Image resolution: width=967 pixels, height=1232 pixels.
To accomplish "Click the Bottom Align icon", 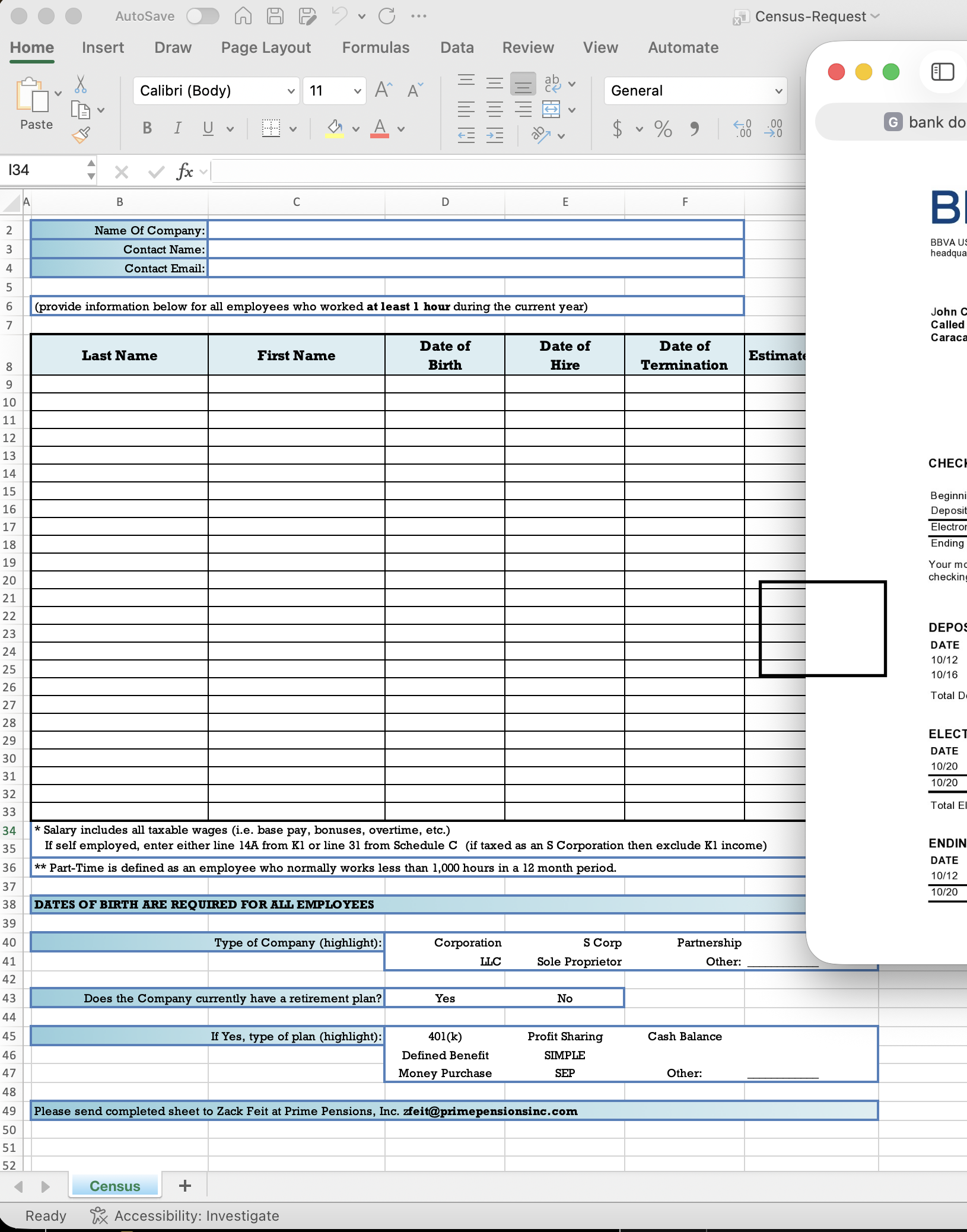I will [523, 83].
